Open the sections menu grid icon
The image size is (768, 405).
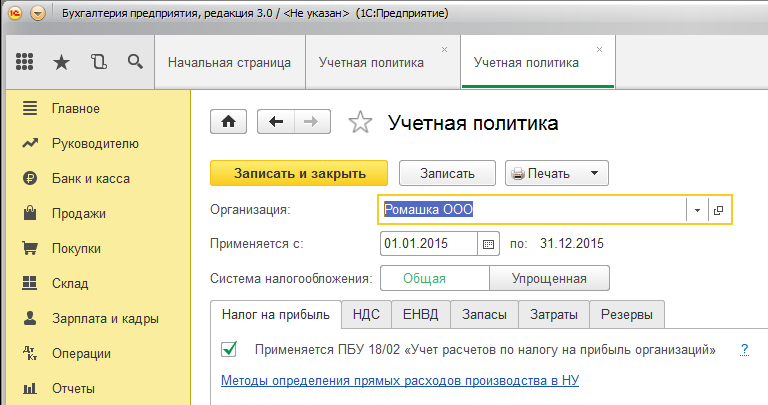(x=24, y=62)
